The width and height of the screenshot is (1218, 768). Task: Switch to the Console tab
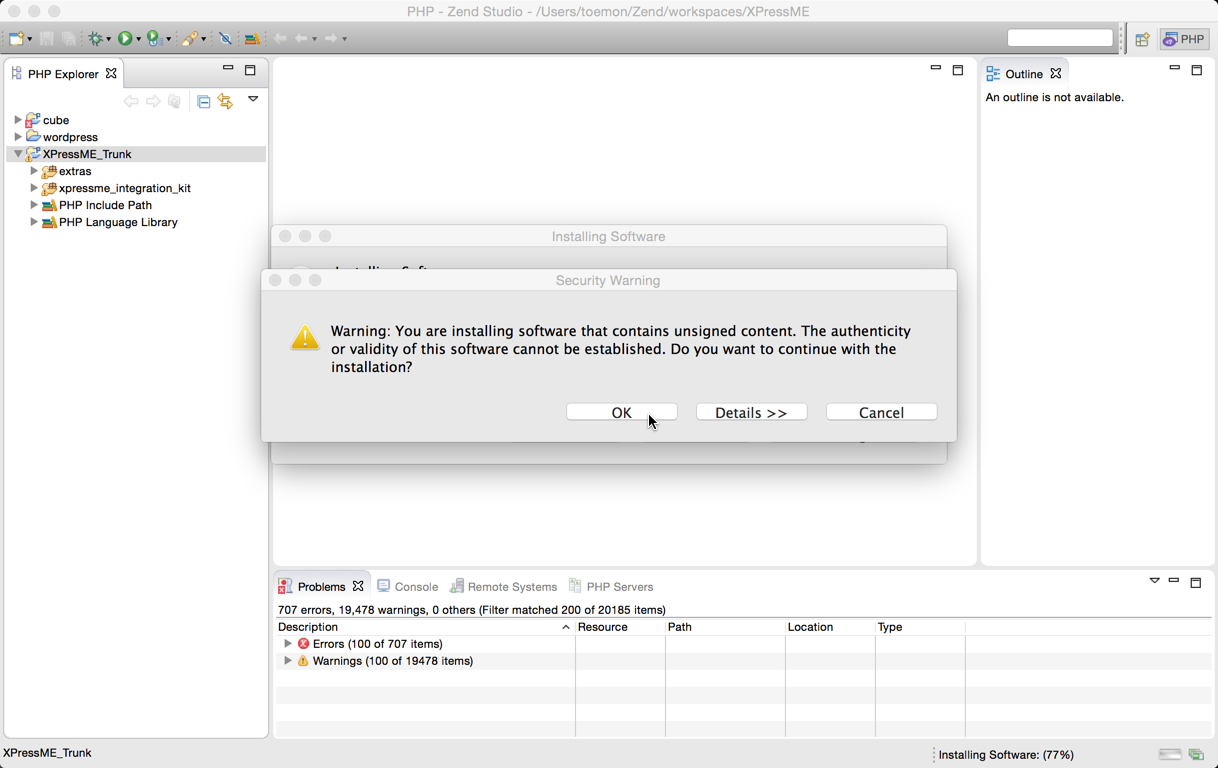407,586
